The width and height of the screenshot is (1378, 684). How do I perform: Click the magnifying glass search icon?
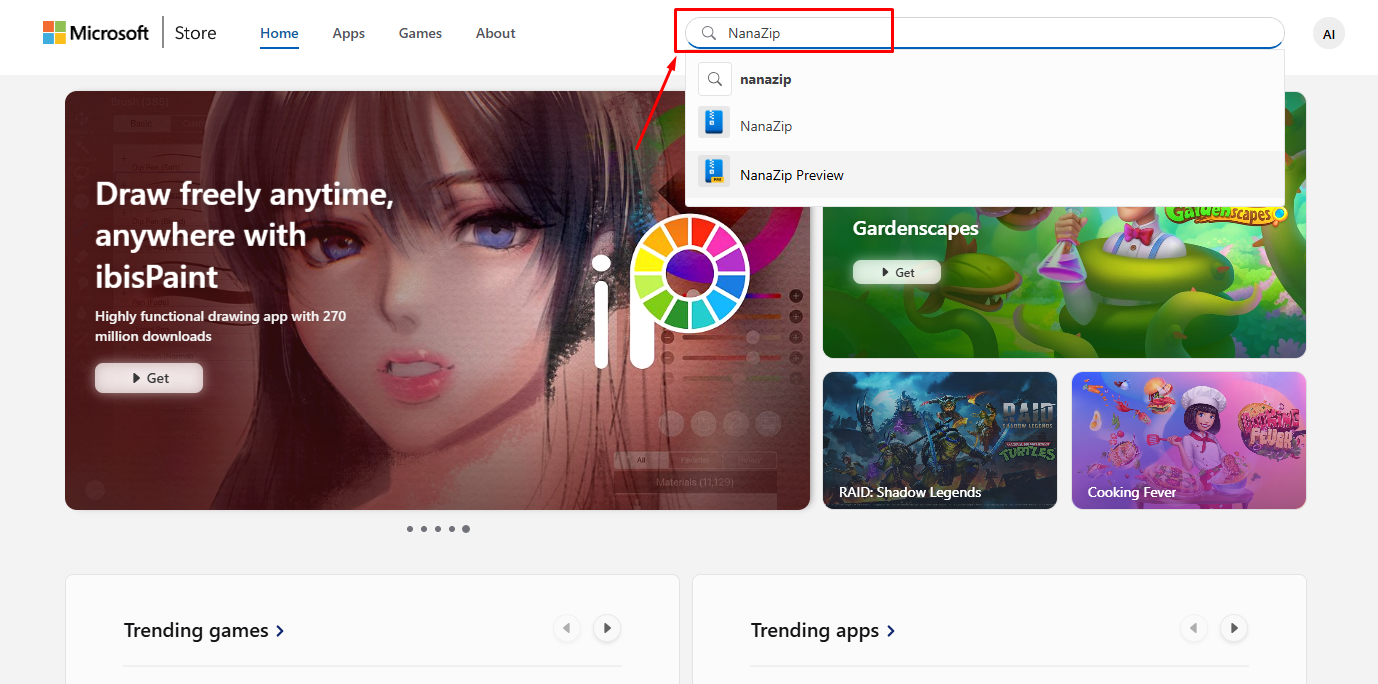[708, 33]
